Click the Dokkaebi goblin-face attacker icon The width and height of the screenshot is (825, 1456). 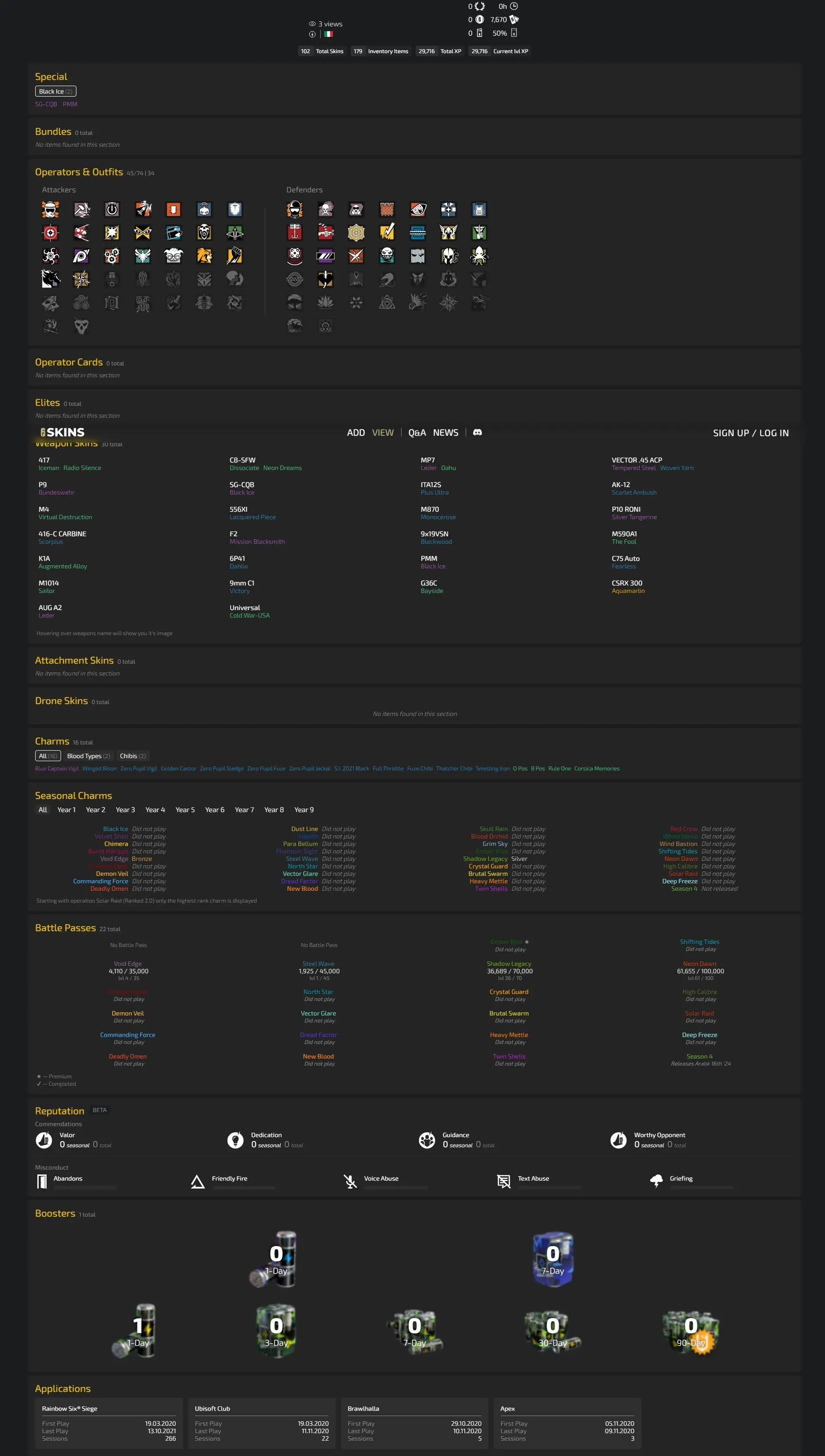(x=174, y=256)
